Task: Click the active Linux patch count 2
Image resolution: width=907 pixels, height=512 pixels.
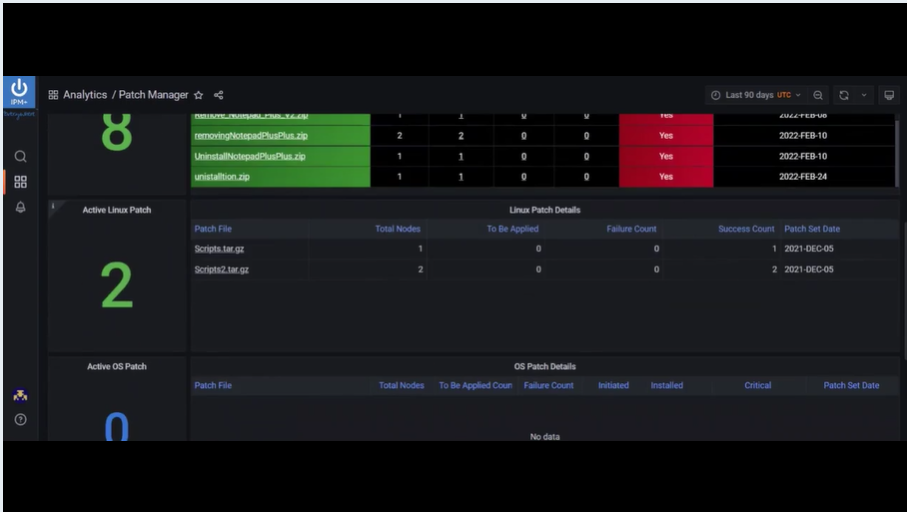Action: 117,285
